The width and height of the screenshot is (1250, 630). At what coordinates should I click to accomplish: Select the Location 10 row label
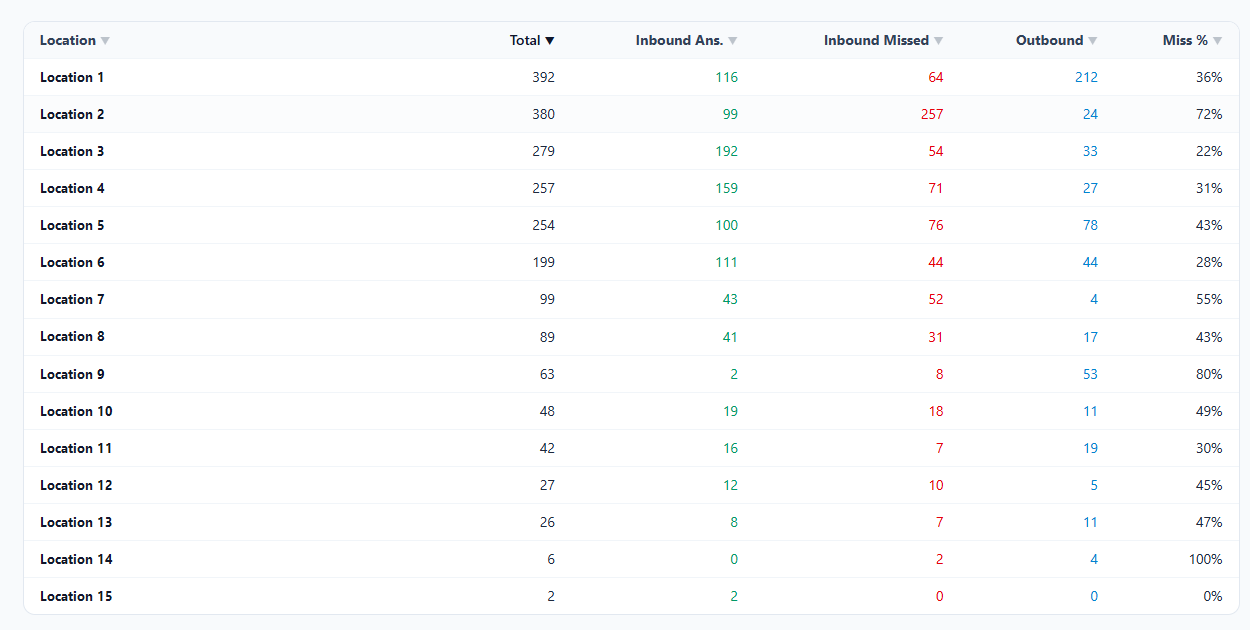click(x=76, y=411)
